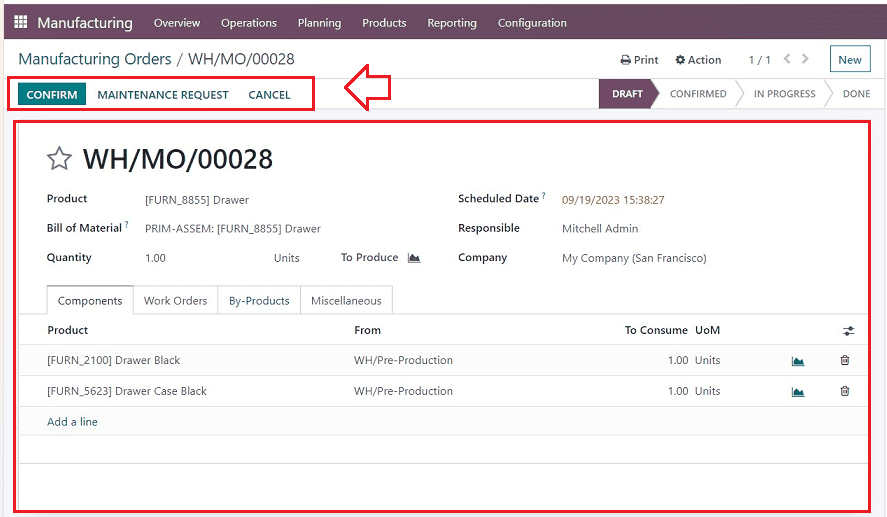Confirm the manufacturing order
Image resolution: width=887 pixels, height=517 pixels.
51,94
